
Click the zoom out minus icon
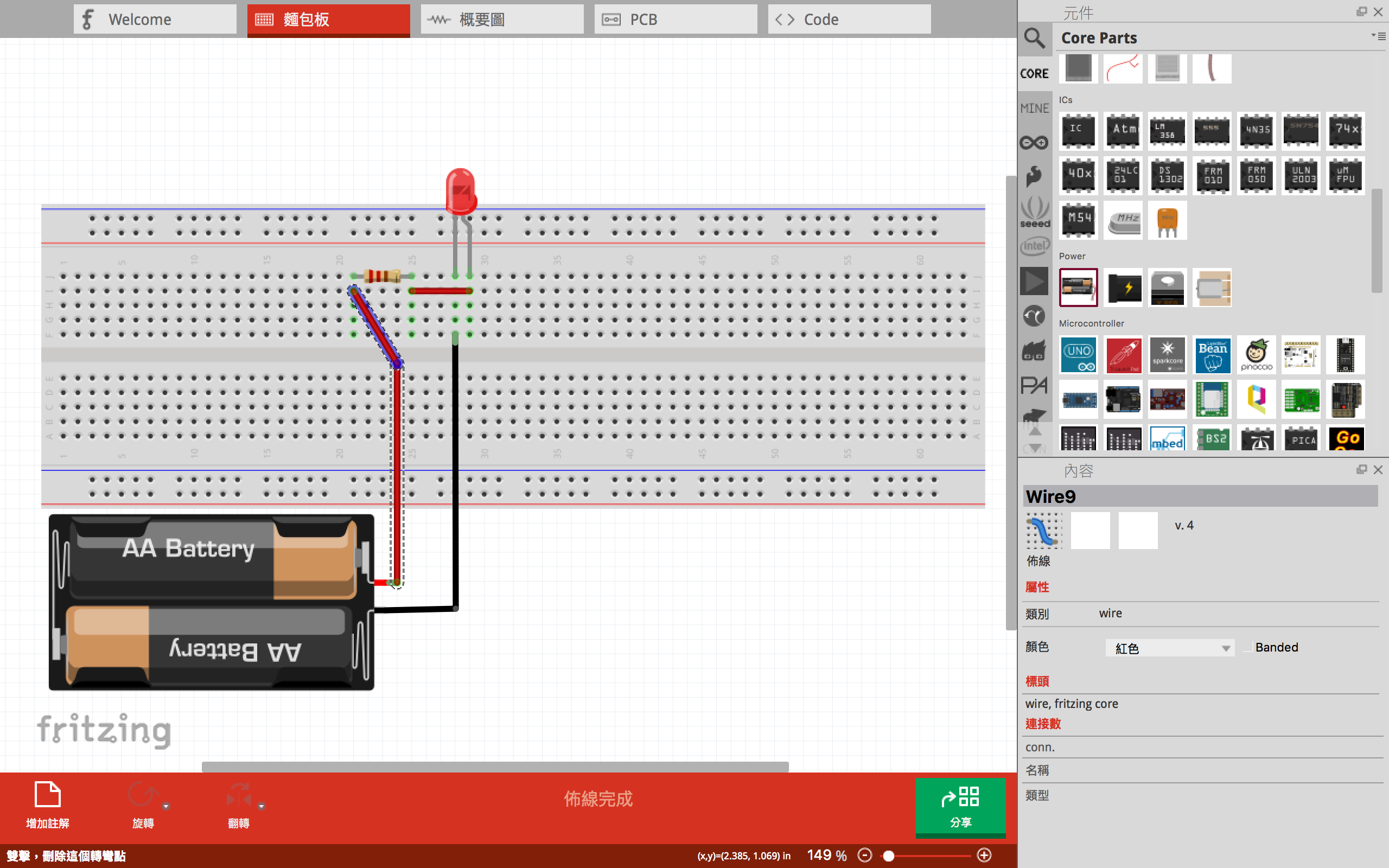(x=864, y=856)
